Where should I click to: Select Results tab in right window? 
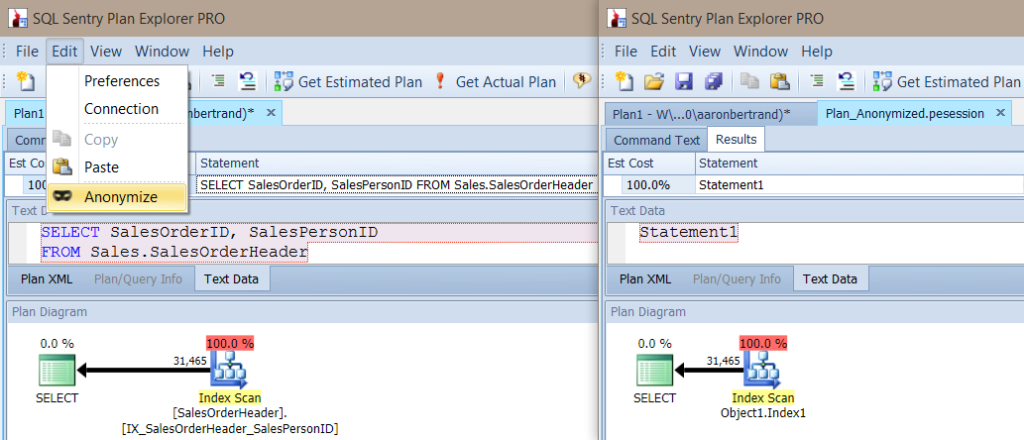pos(736,139)
